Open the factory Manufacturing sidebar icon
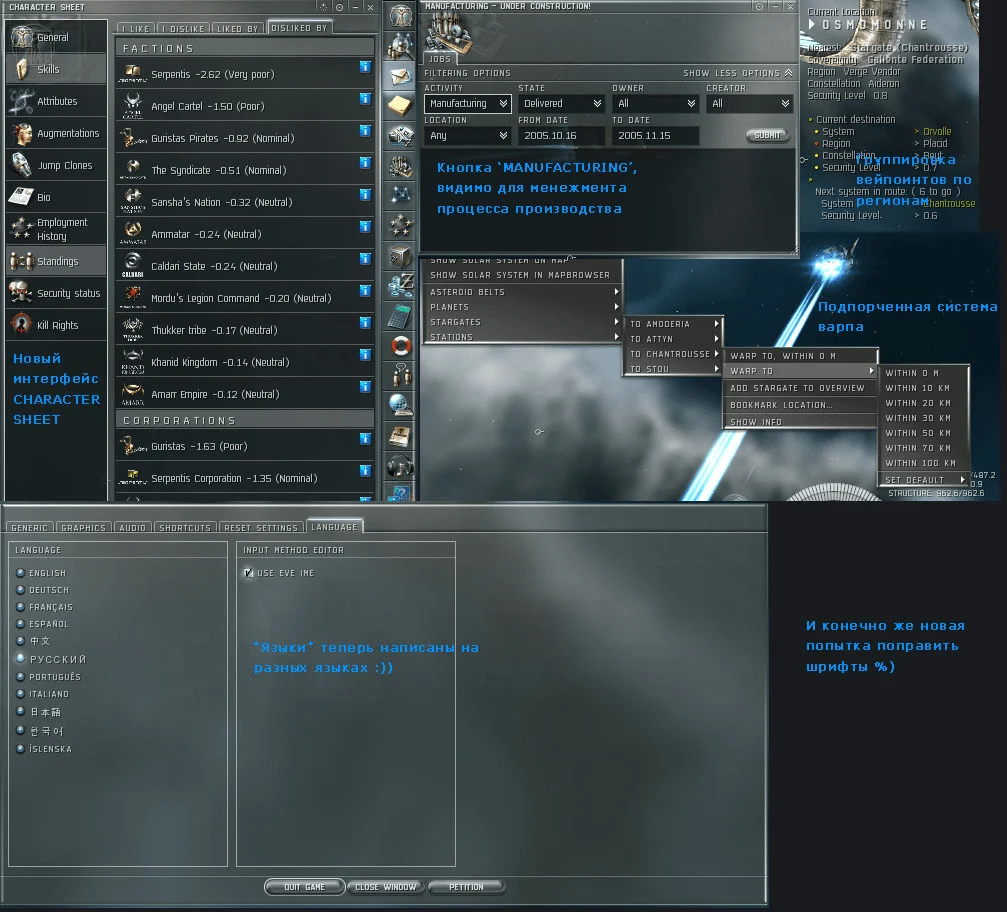 click(401, 166)
